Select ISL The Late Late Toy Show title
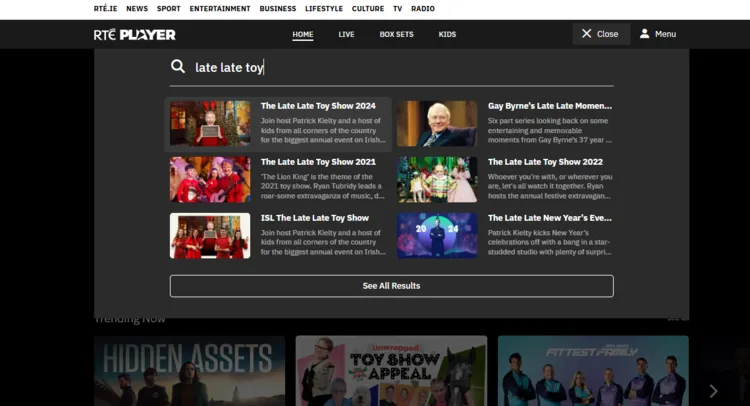 (x=315, y=218)
